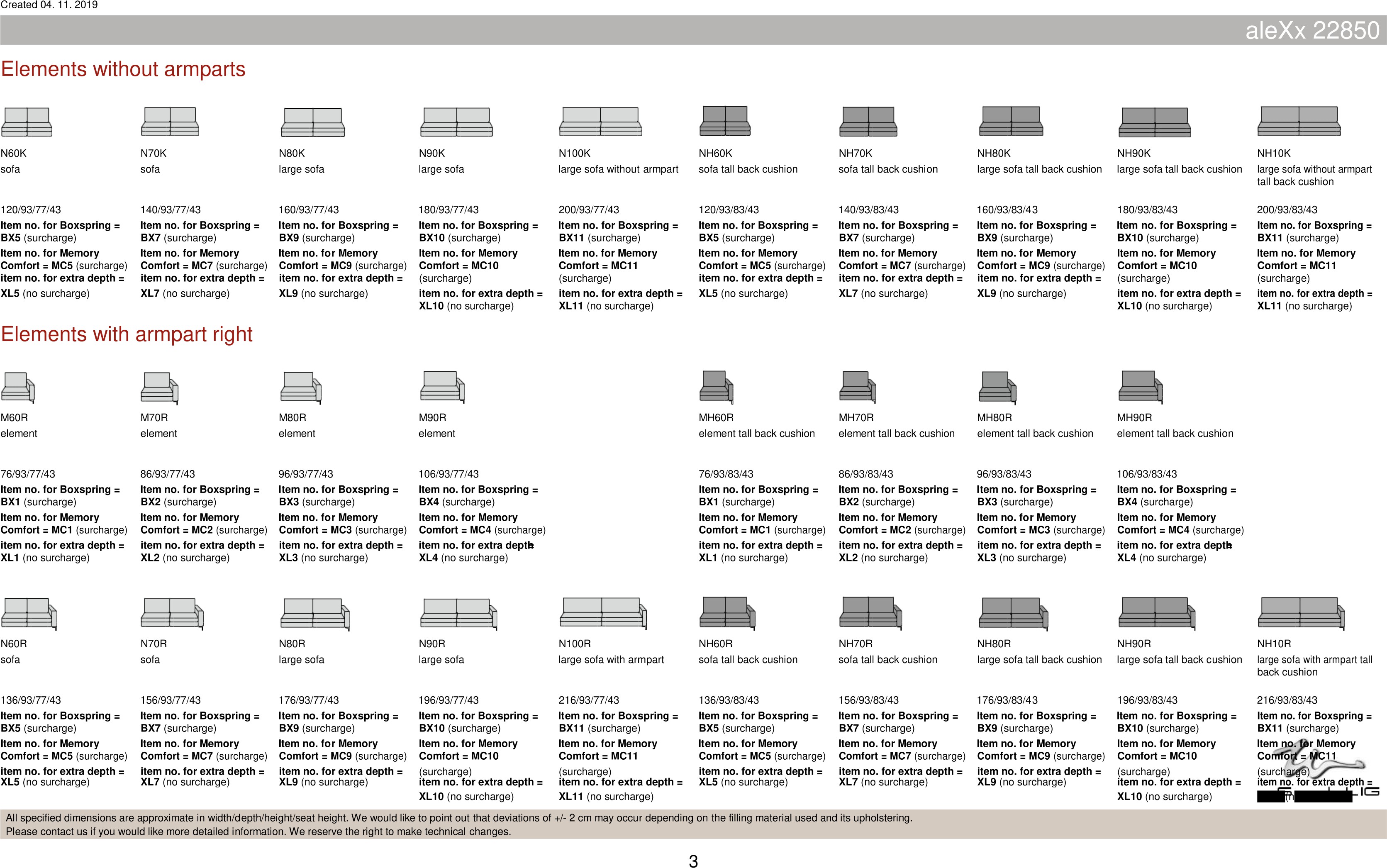Screen dimensions: 1387x868
Task: Click the dimensions '120/93/77/43' under N60K
Action: pos(31,210)
